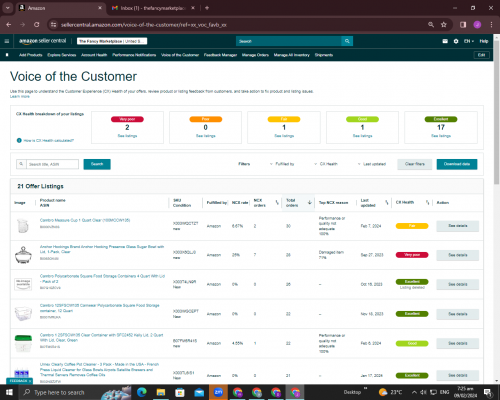
Task: Open The Fancy Marketplace account switcher
Action: click(x=112, y=41)
